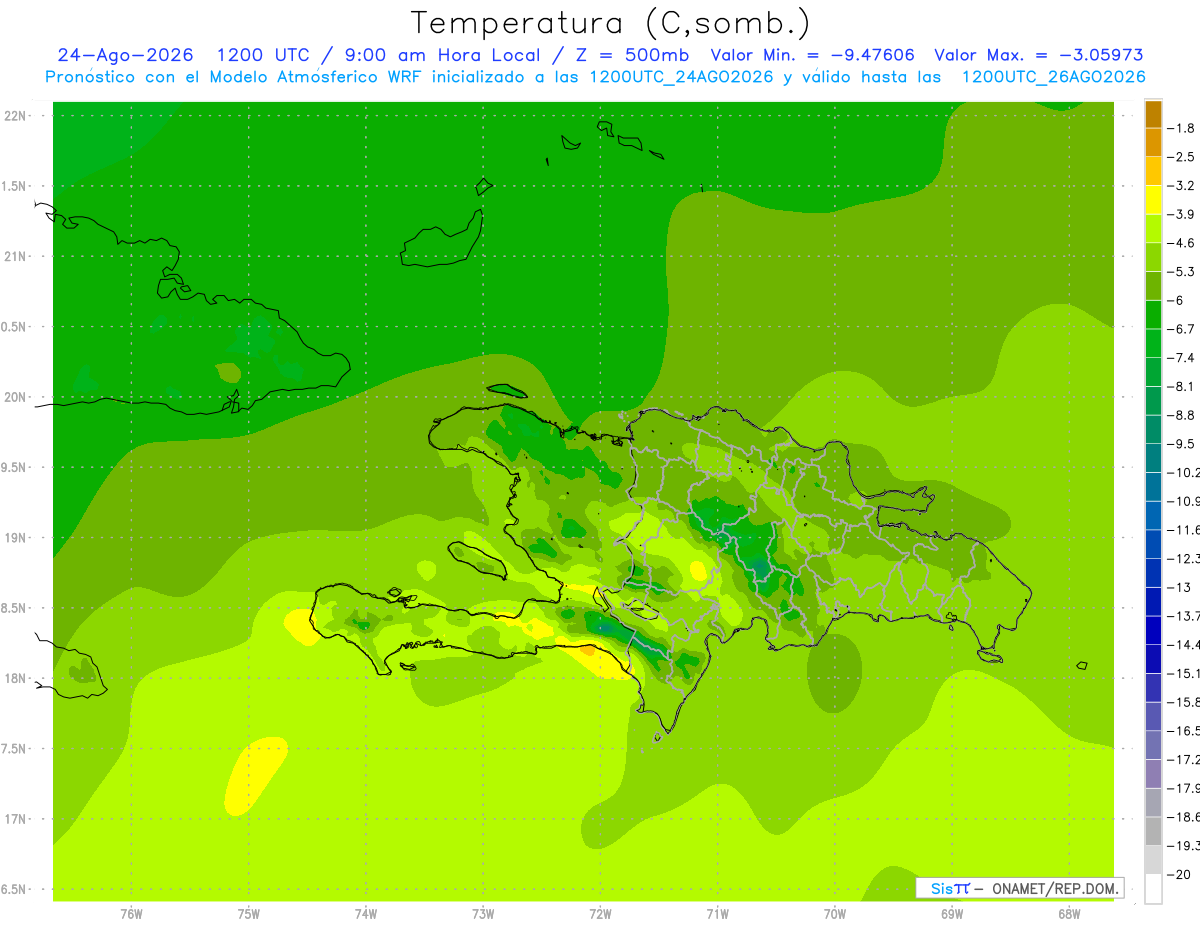Click the "-4.6" colorbar label

(1181, 243)
